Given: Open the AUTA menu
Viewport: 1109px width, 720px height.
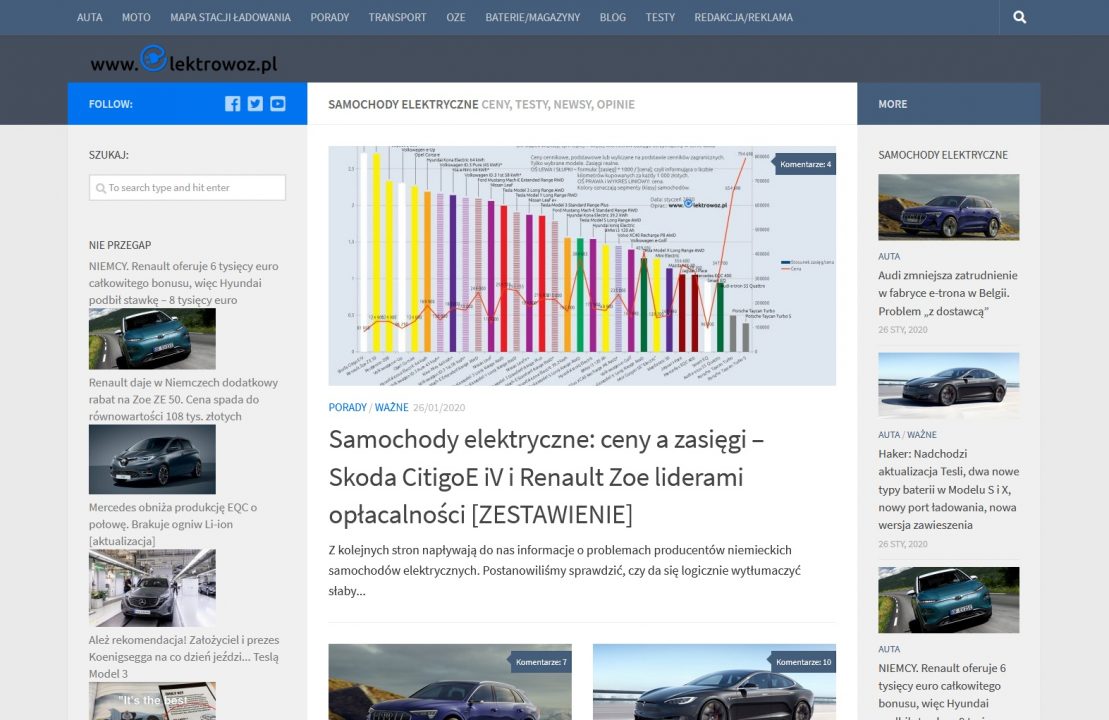Looking at the screenshot, I should (x=90, y=17).
